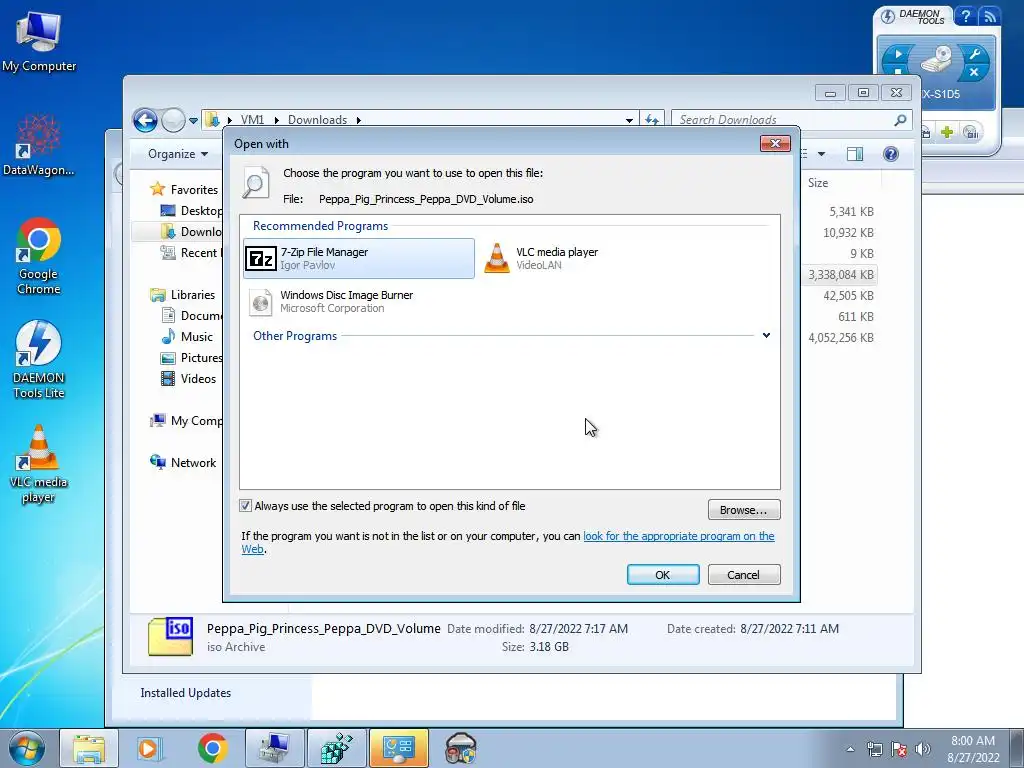Select Libraries in the navigation pane

[193, 295]
